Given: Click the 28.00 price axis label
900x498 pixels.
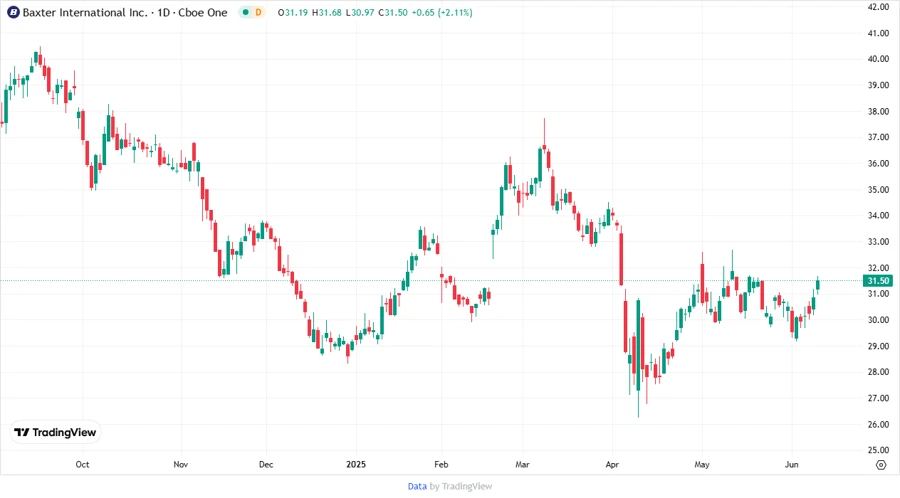Looking at the screenshot, I should (x=878, y=372).
